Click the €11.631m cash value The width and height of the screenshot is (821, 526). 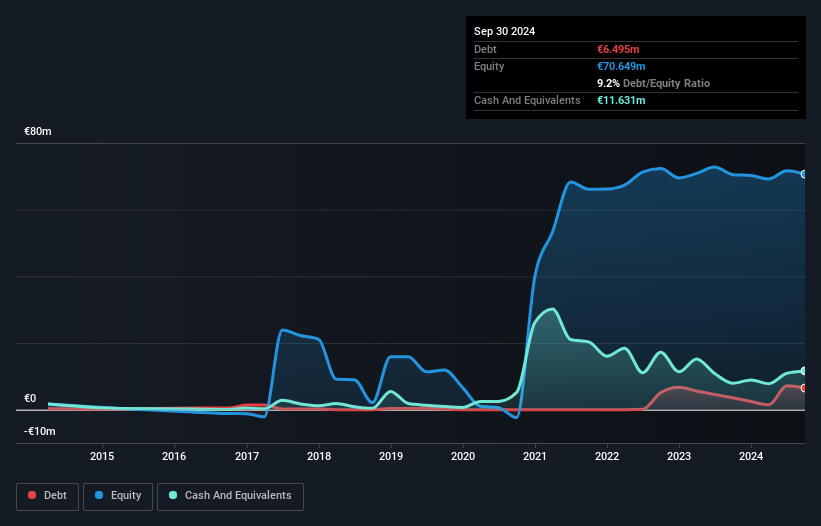click(621, 100)
